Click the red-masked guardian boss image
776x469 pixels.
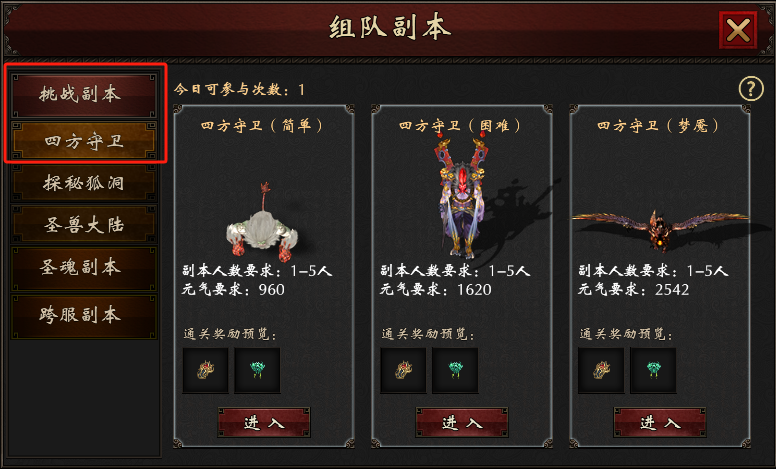462,198
